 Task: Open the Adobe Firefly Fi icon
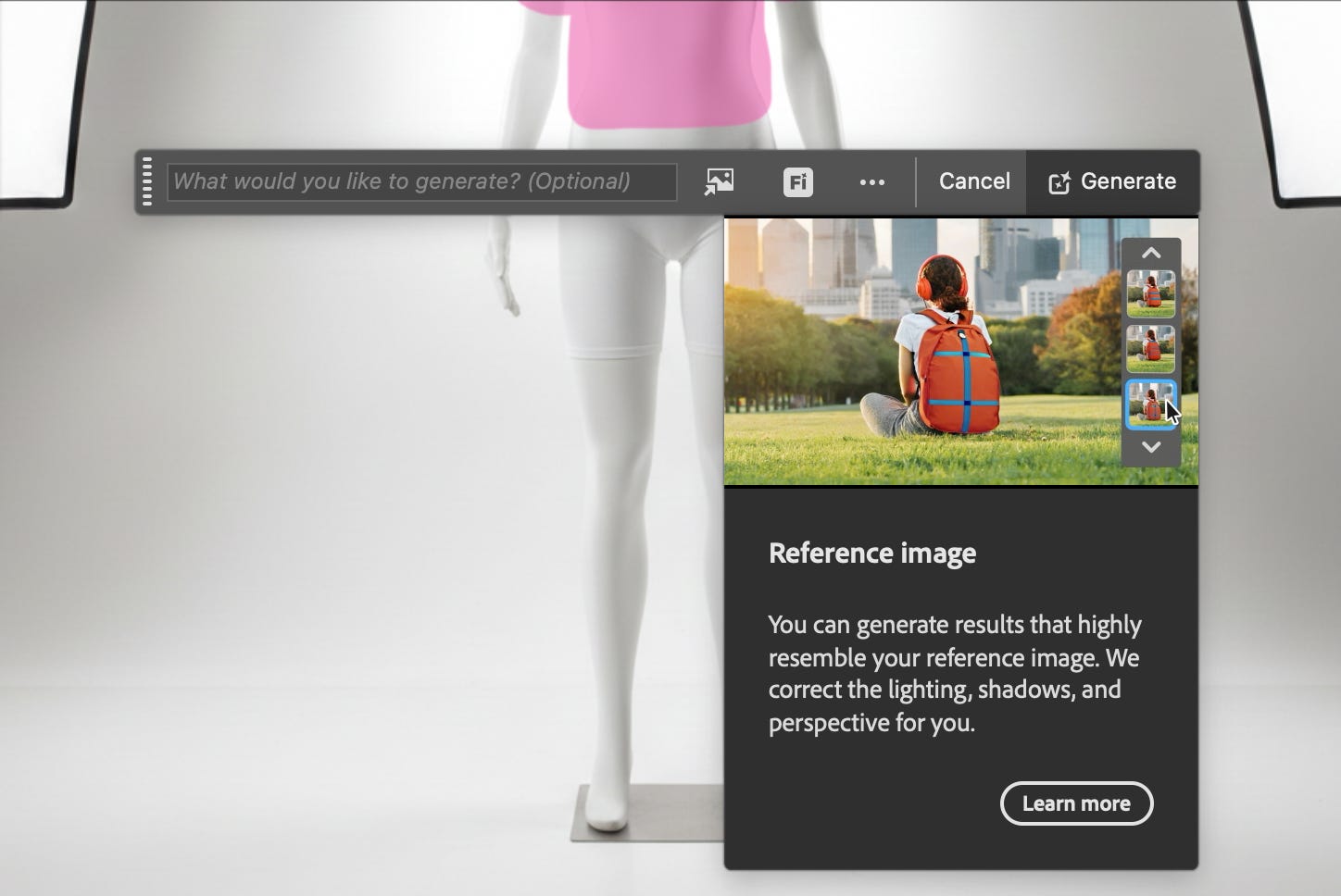(797, 182)
